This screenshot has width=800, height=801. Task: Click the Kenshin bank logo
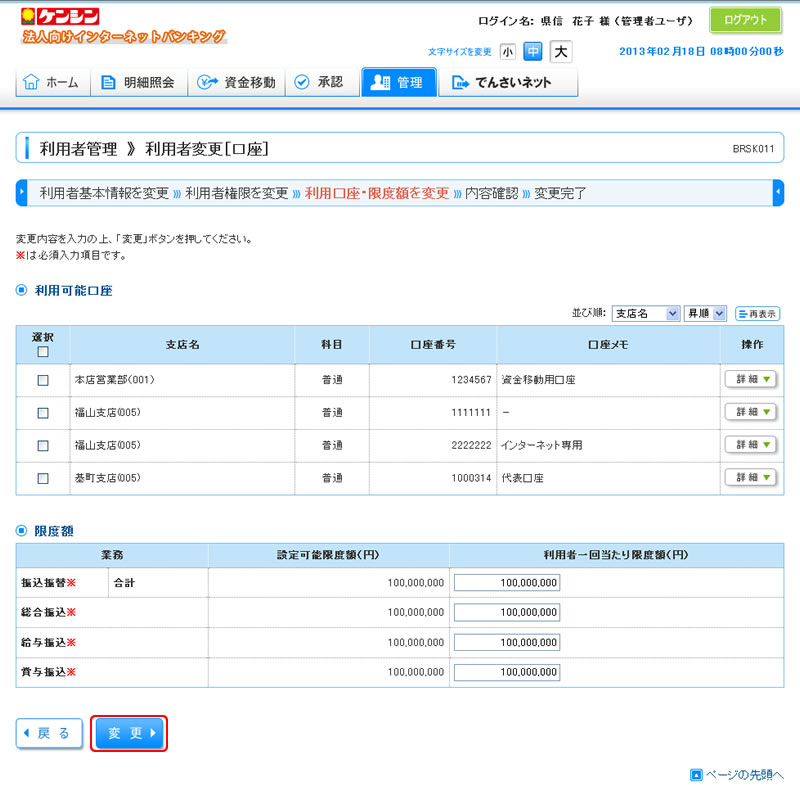click(62, 16)
